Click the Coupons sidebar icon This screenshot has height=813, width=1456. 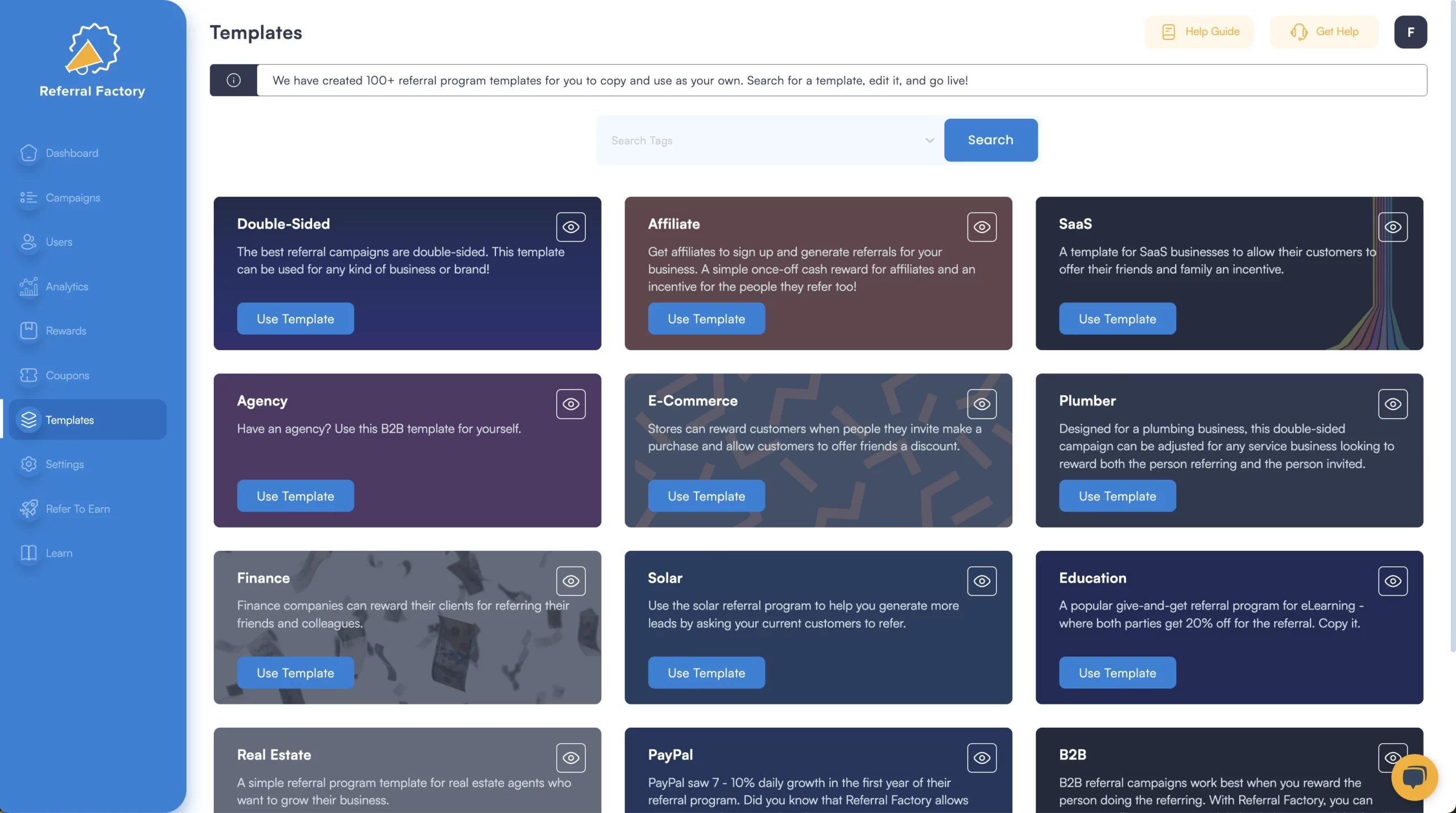click(28, 376)
